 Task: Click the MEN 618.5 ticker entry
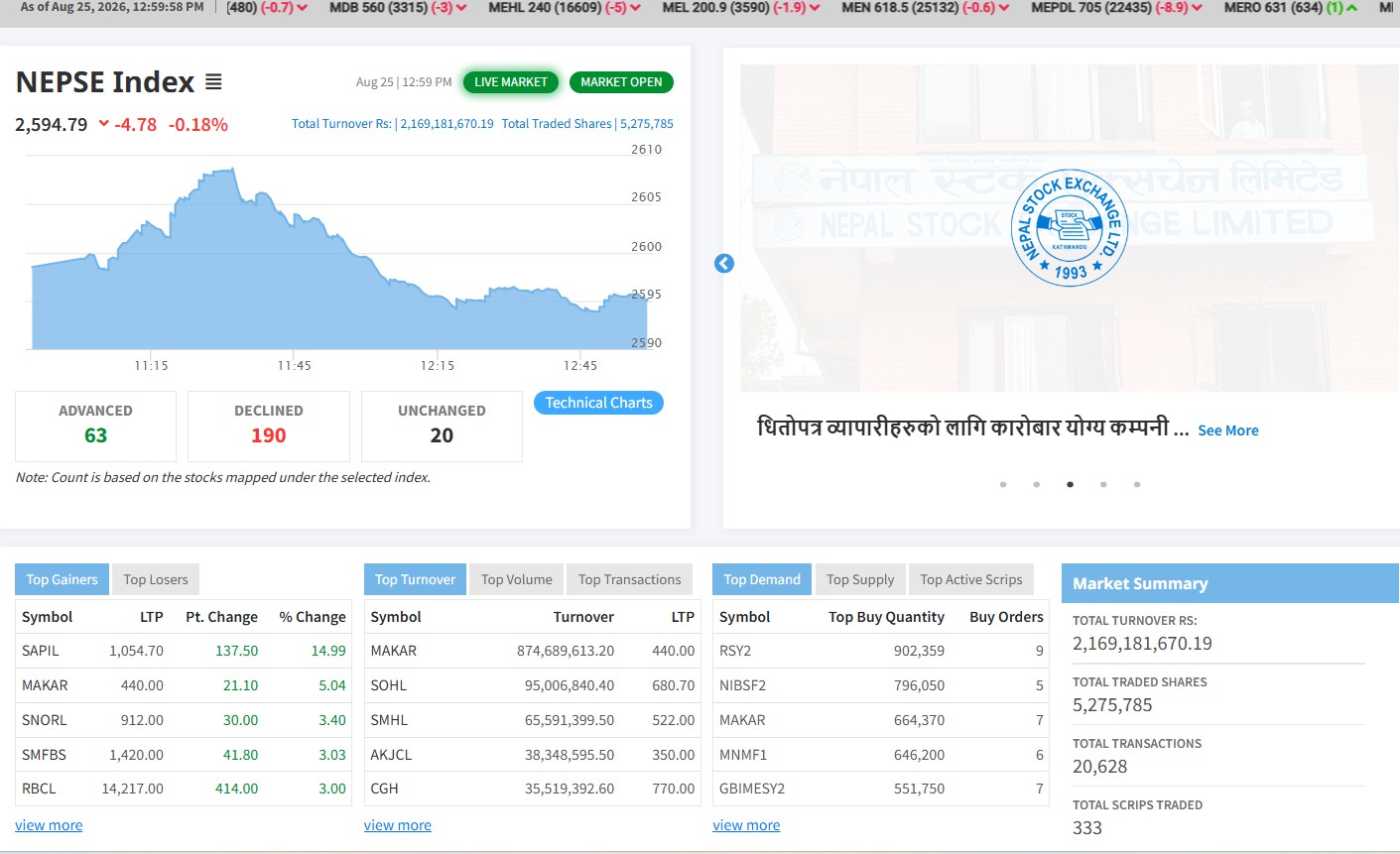tap(926, 8)
